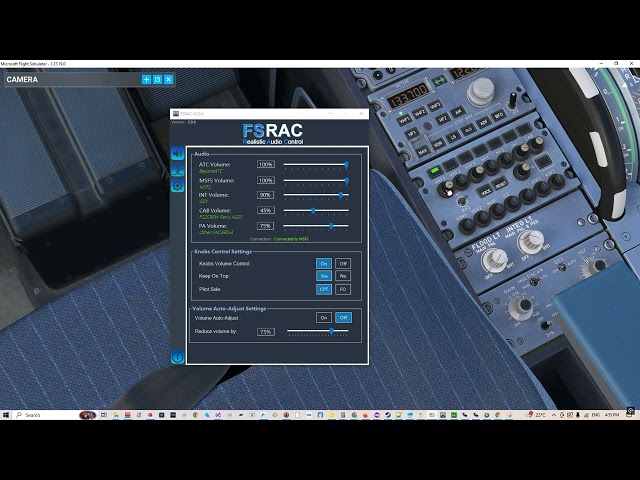Select the VHF3 key on the radio panel
The image size is (640, 480).
(x=435, y=105)
